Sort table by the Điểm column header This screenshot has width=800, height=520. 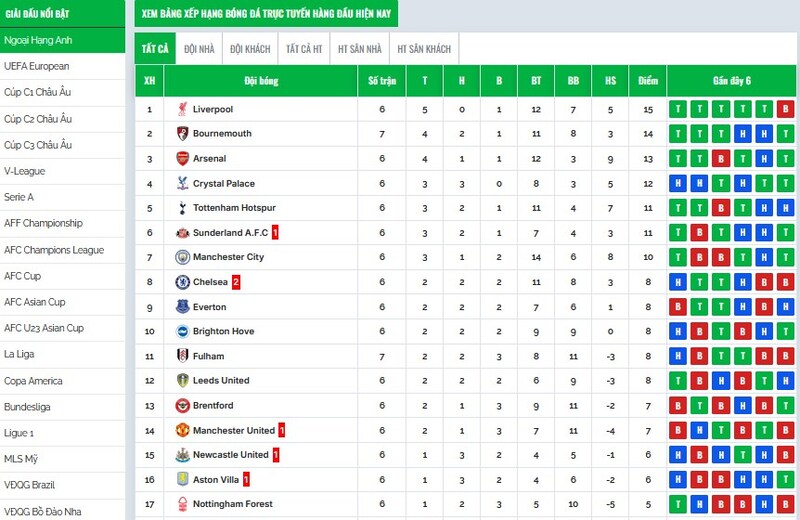(x=648, y=80)
